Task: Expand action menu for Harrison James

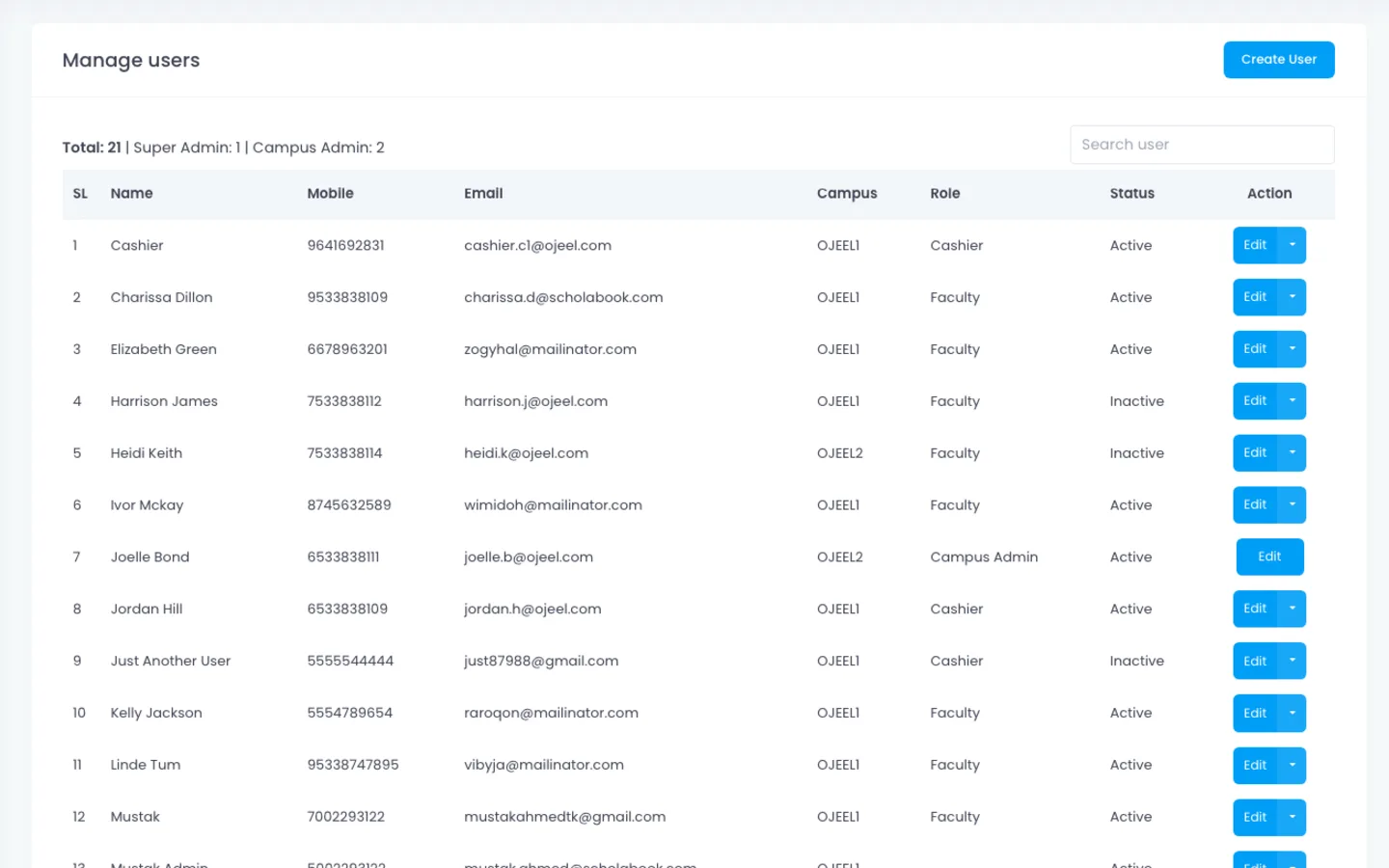Action: (1293, 401)
